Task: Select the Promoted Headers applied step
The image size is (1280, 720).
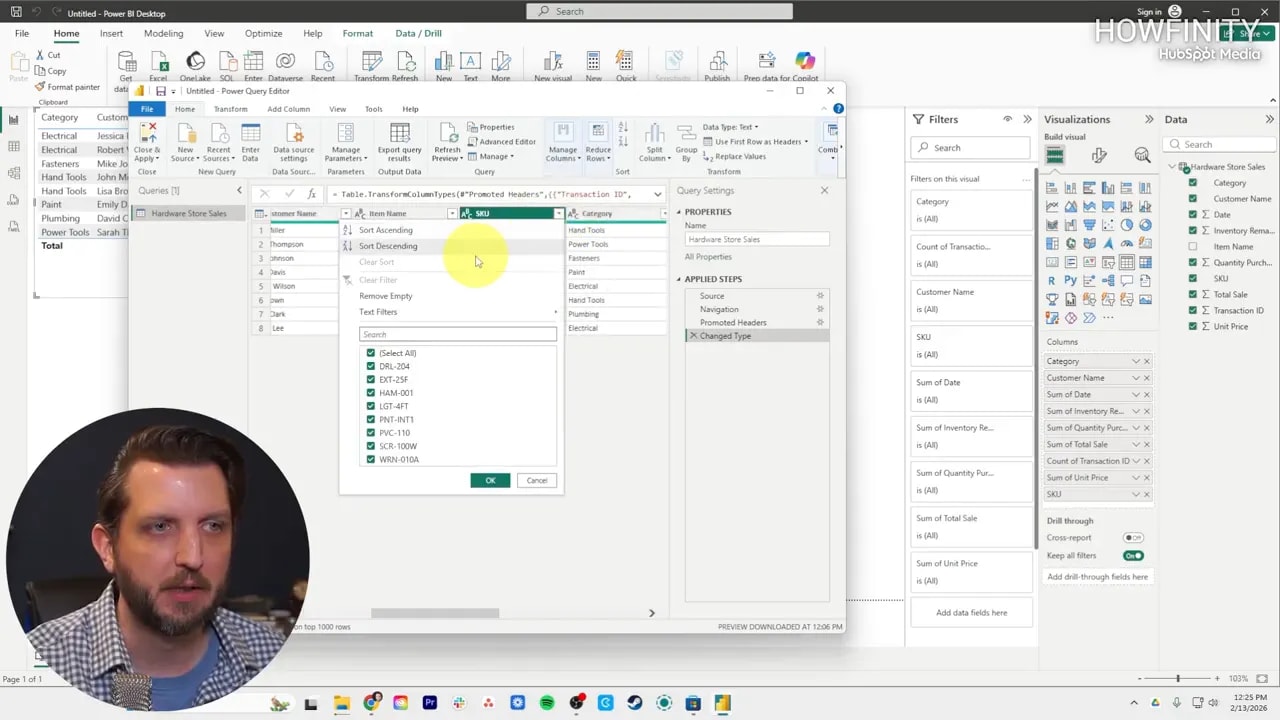Action: [x=733, y=323]
